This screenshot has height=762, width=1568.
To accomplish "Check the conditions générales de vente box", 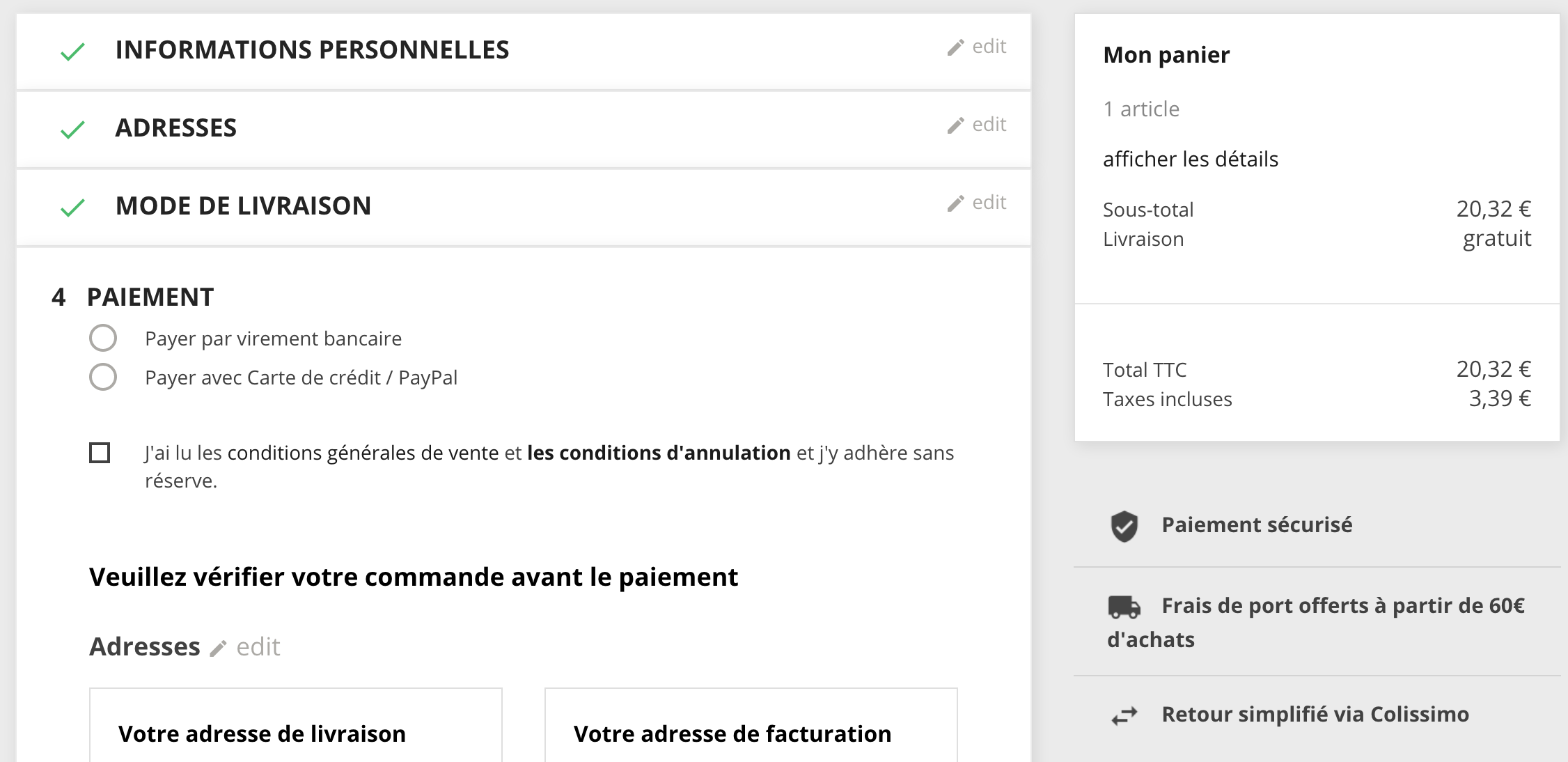I will pyautogui.click(x=100, y=453).
